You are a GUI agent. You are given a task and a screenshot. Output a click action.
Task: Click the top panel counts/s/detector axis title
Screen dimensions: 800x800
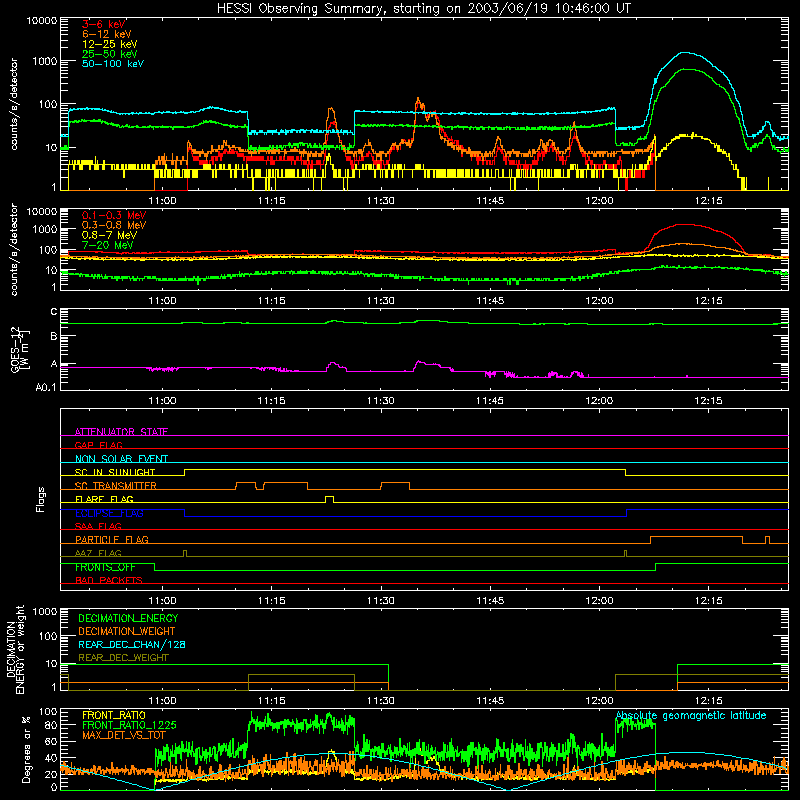(x=14, y=104)
